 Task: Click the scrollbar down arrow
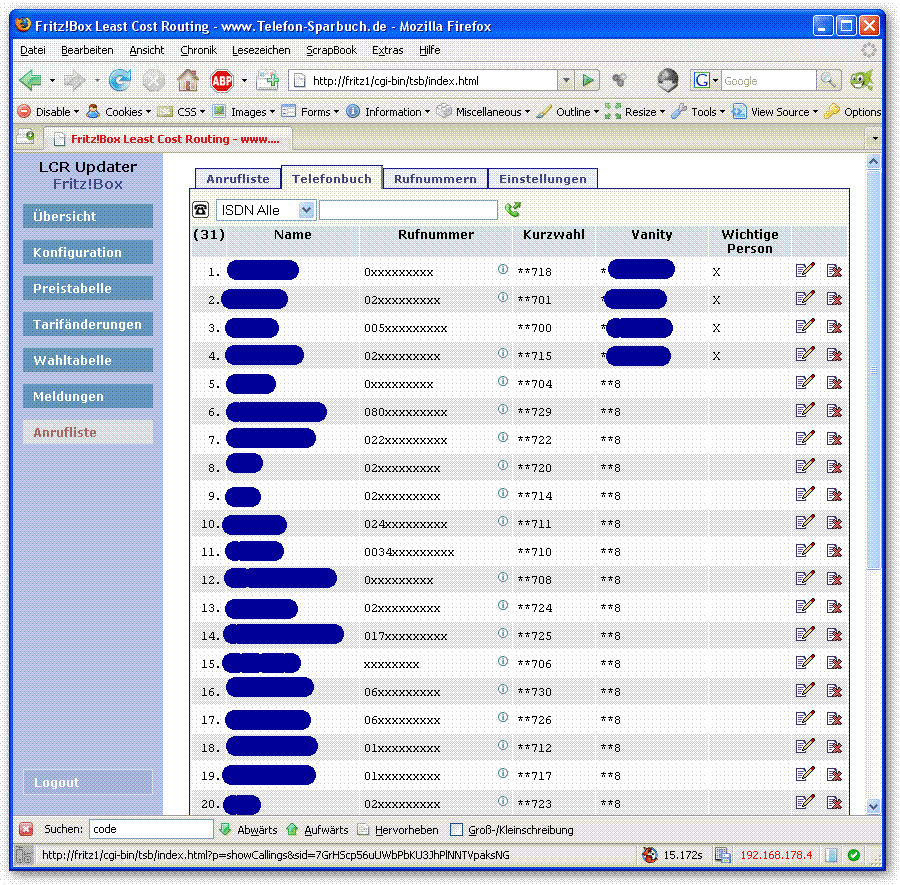click(873, 806)
